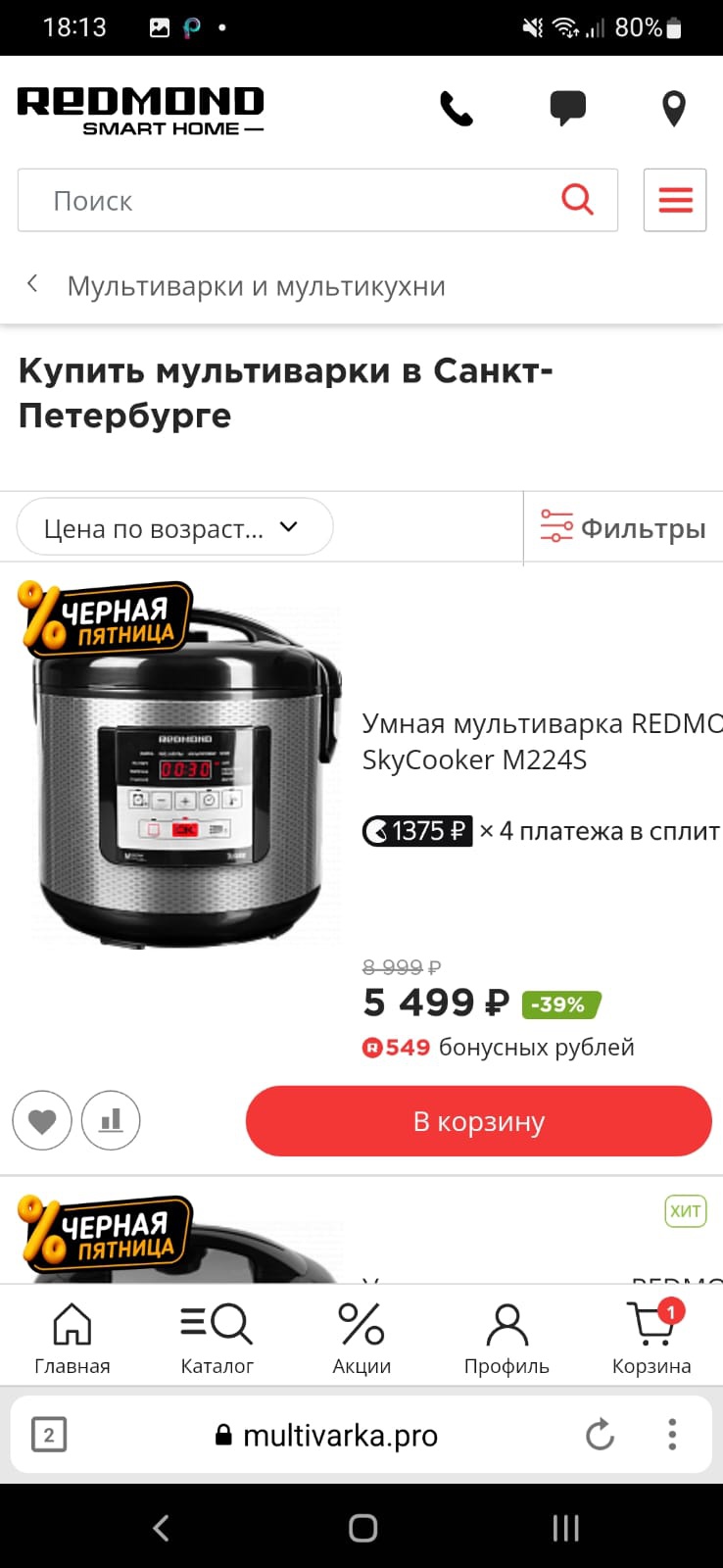The height and width of the screenshot is (1568, 723).
Task: Open the Каталог tab
Action: pos(217,1339)
